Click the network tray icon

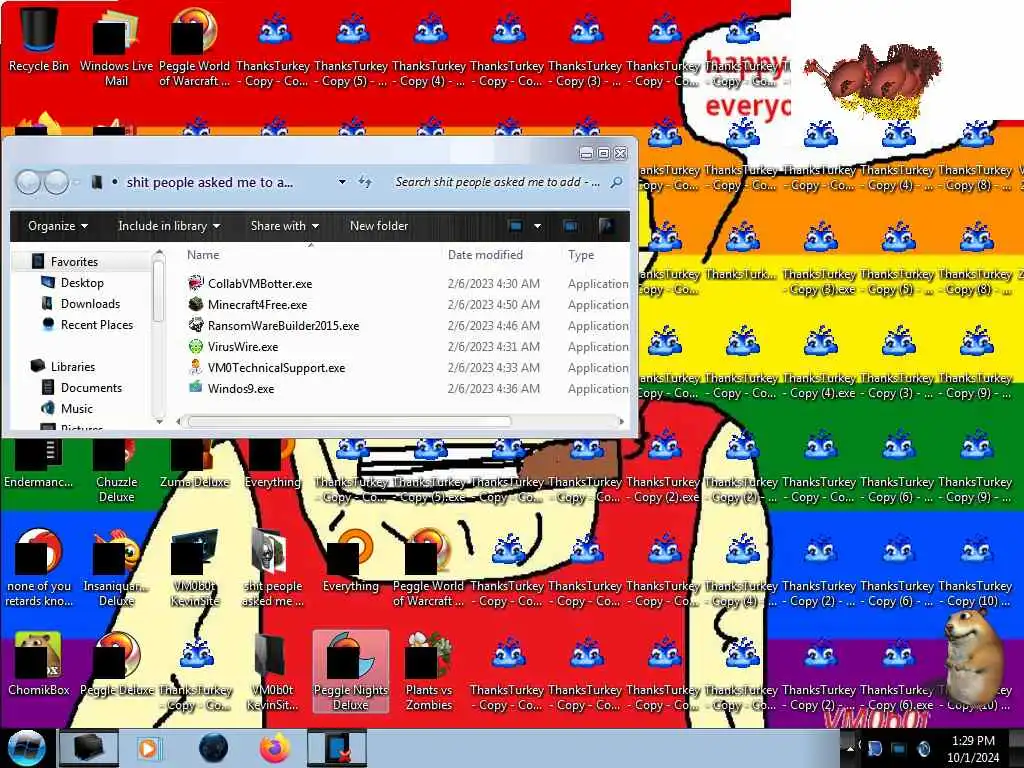[x=899, y=748]
